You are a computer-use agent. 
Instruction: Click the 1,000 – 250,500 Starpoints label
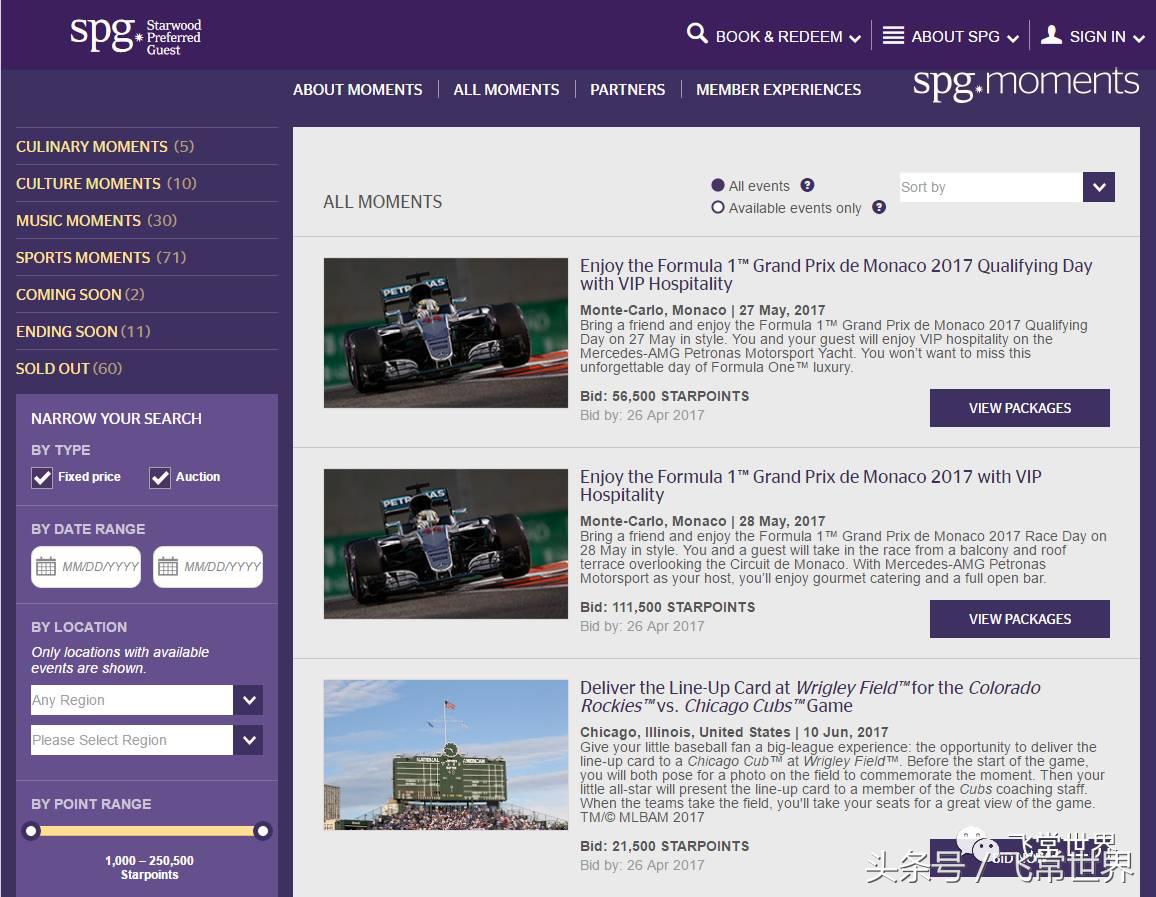[x=149, y=868]
